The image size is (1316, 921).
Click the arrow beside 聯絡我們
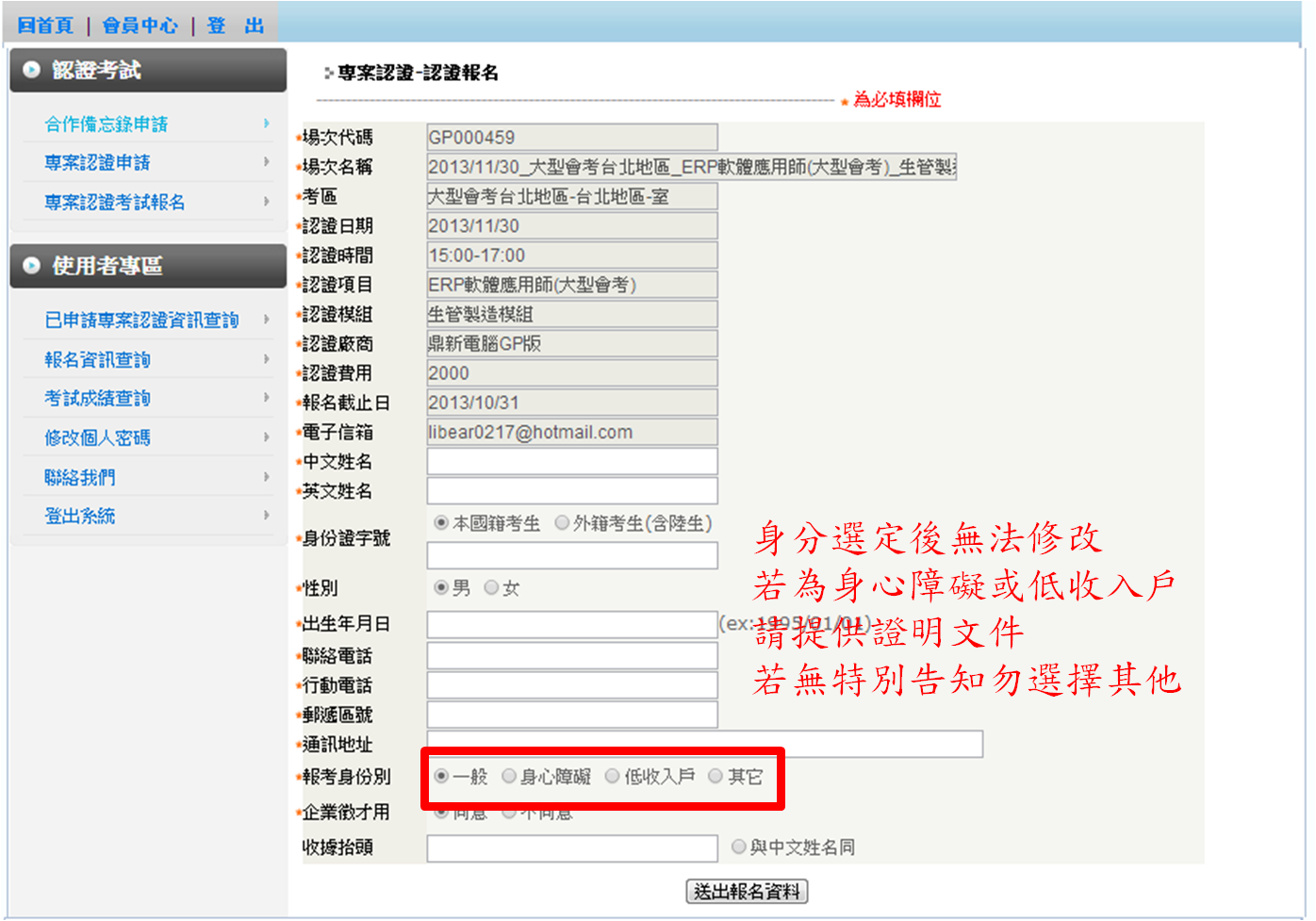[267, 477]
